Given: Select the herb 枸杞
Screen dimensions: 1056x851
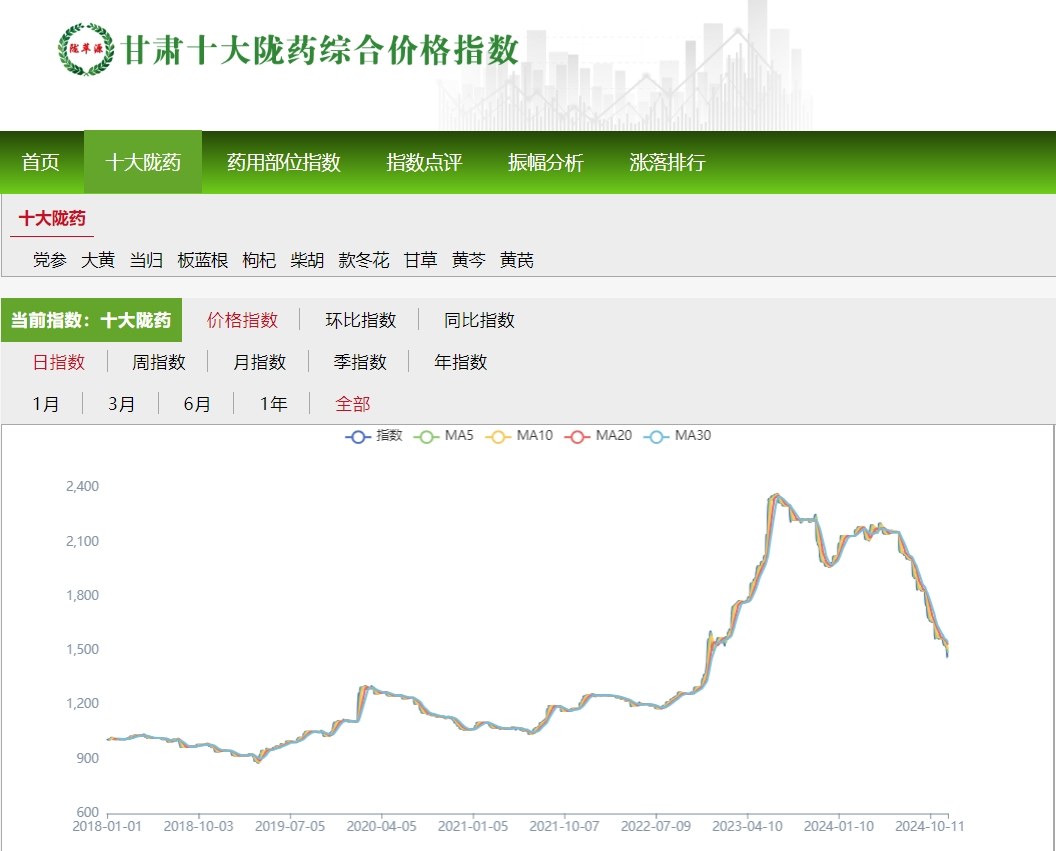Looking at the screenshot, I should click(x=259, y=260).
